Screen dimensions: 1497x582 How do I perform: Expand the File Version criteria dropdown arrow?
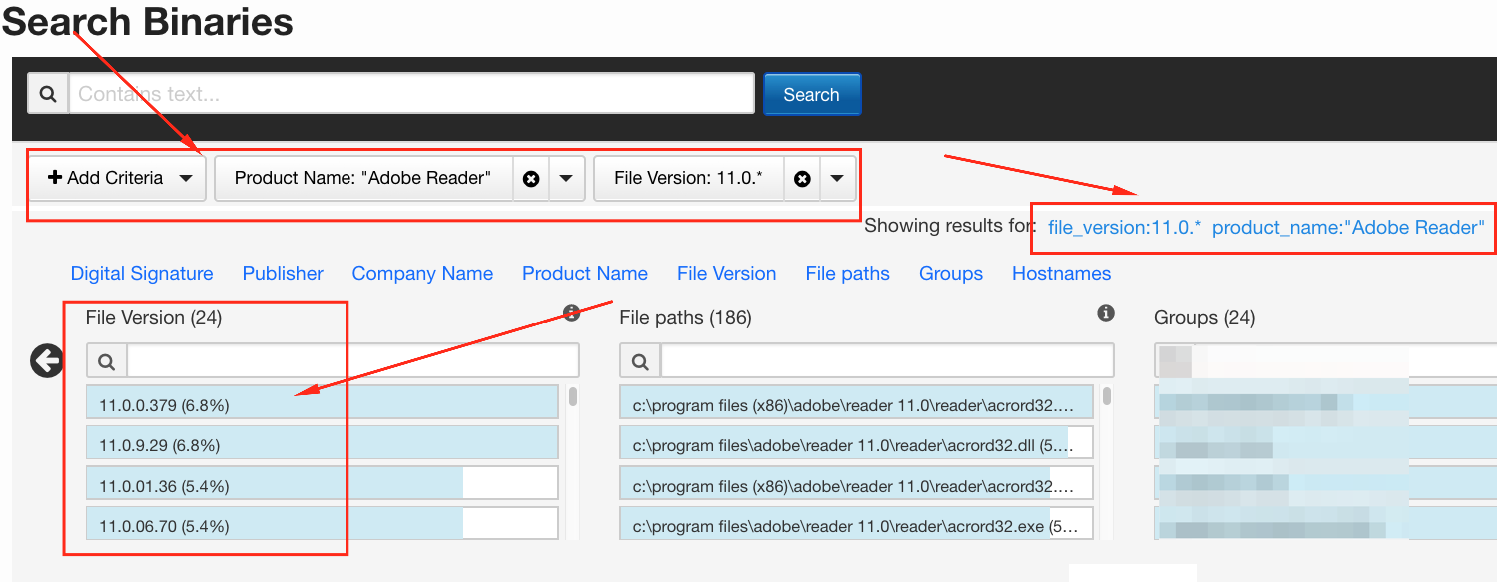coord(837,178)
